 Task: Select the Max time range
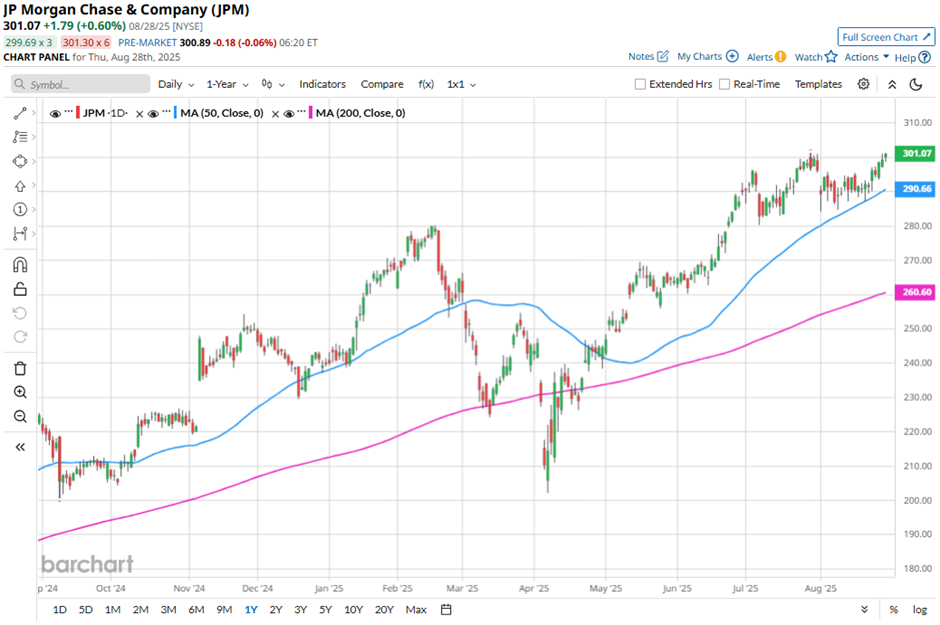click(416, 610)
